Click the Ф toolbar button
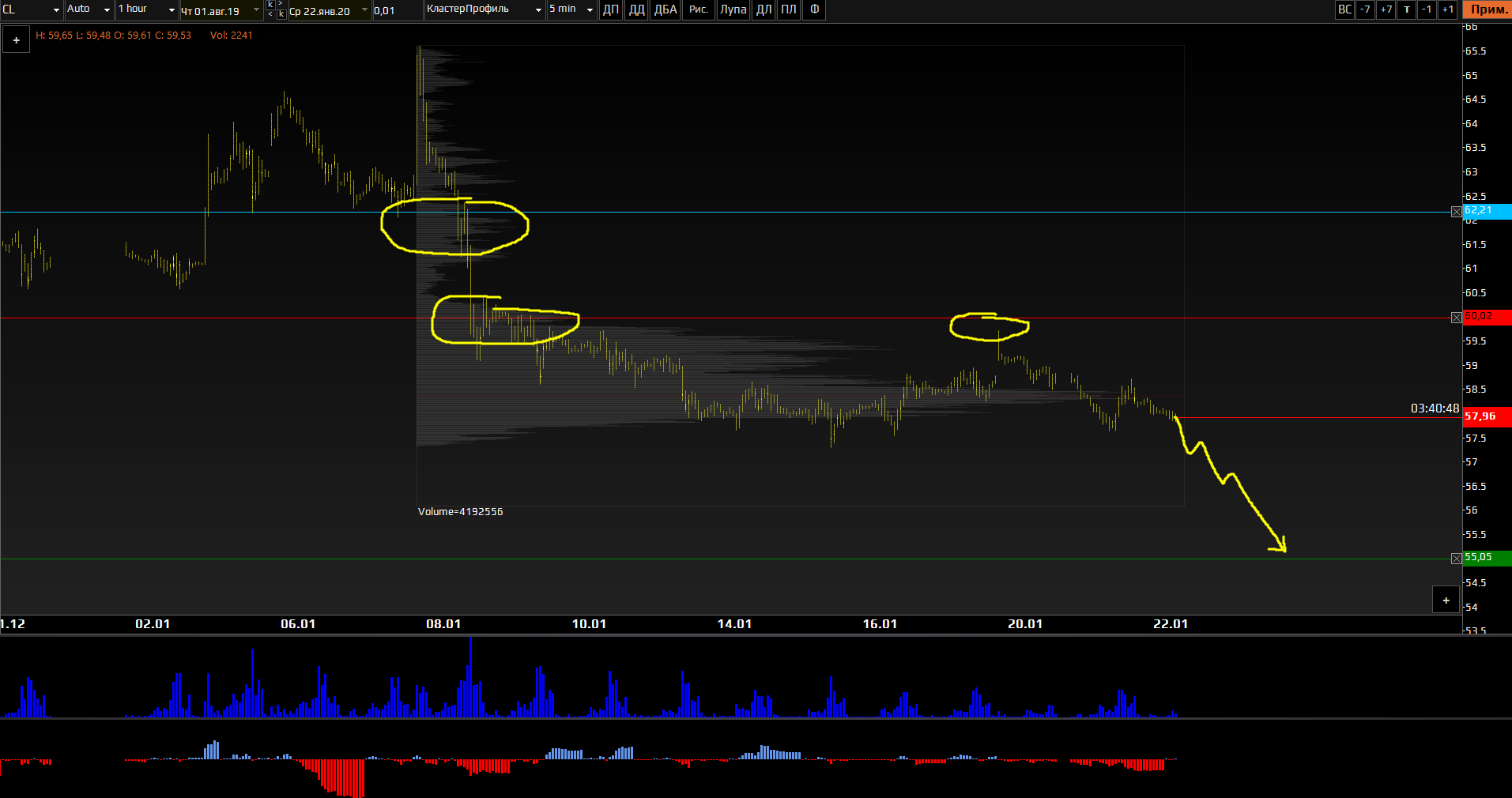Image resolution: width=1512 pixels, height=798 pixels. click(x=814, y=9)
